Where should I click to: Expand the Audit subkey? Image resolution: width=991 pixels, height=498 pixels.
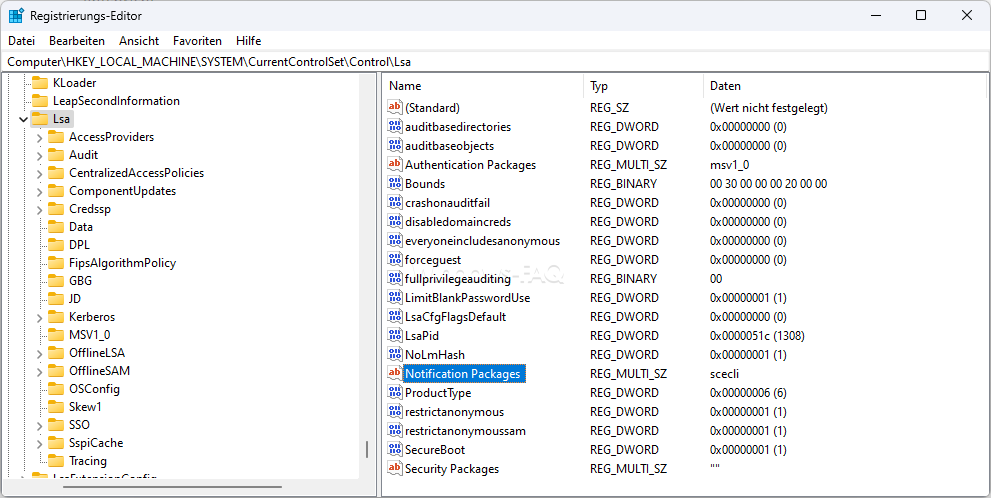(40, 155)
